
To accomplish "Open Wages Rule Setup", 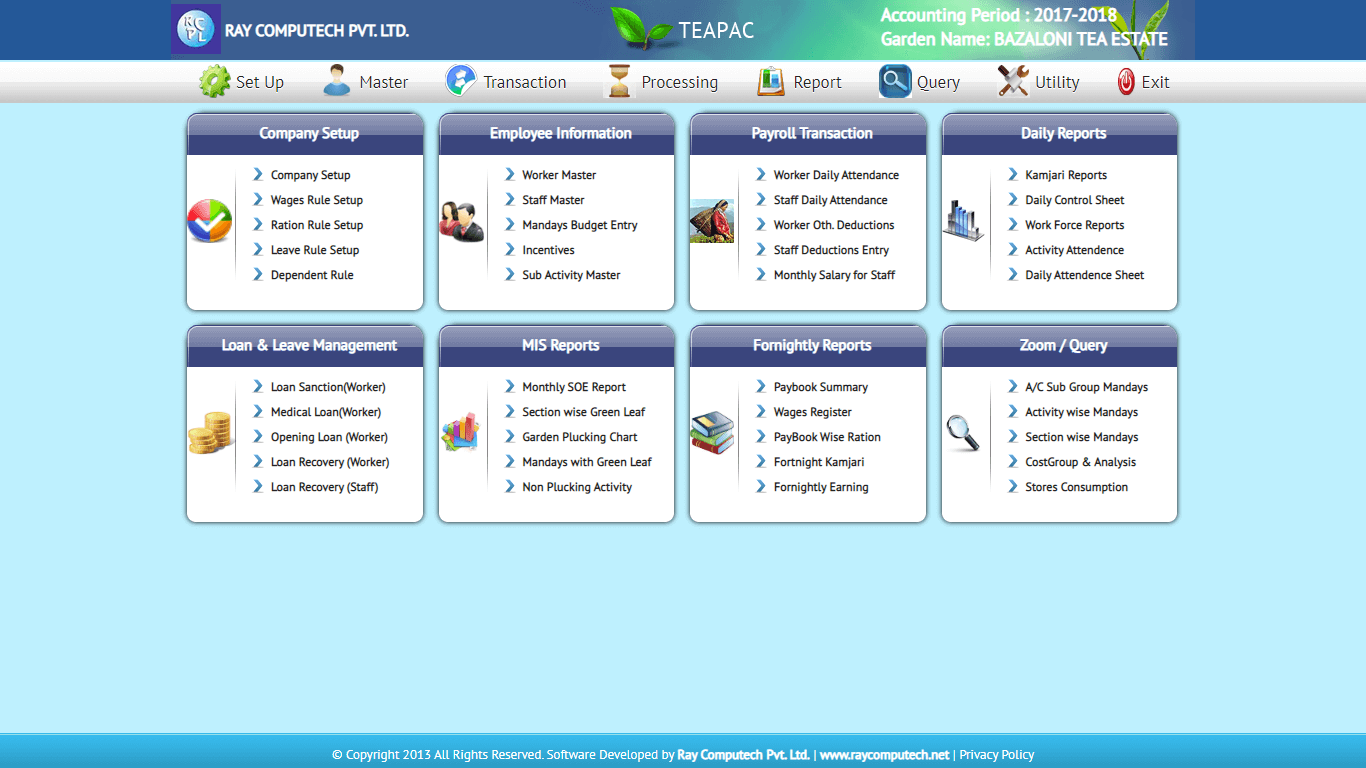I will point(317,200).
